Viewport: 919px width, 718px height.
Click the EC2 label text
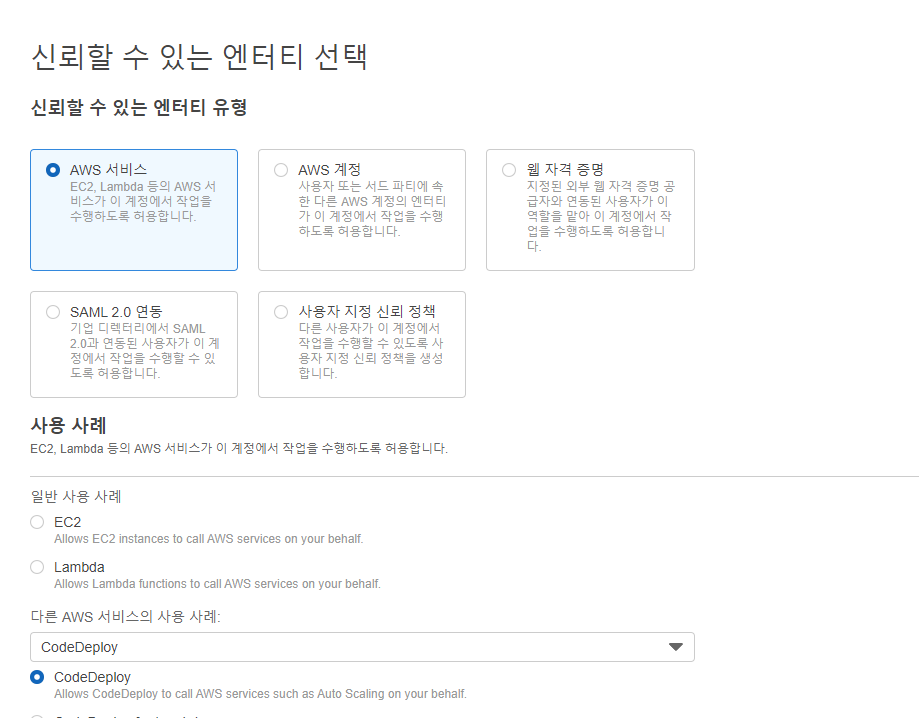pos(67,522)
